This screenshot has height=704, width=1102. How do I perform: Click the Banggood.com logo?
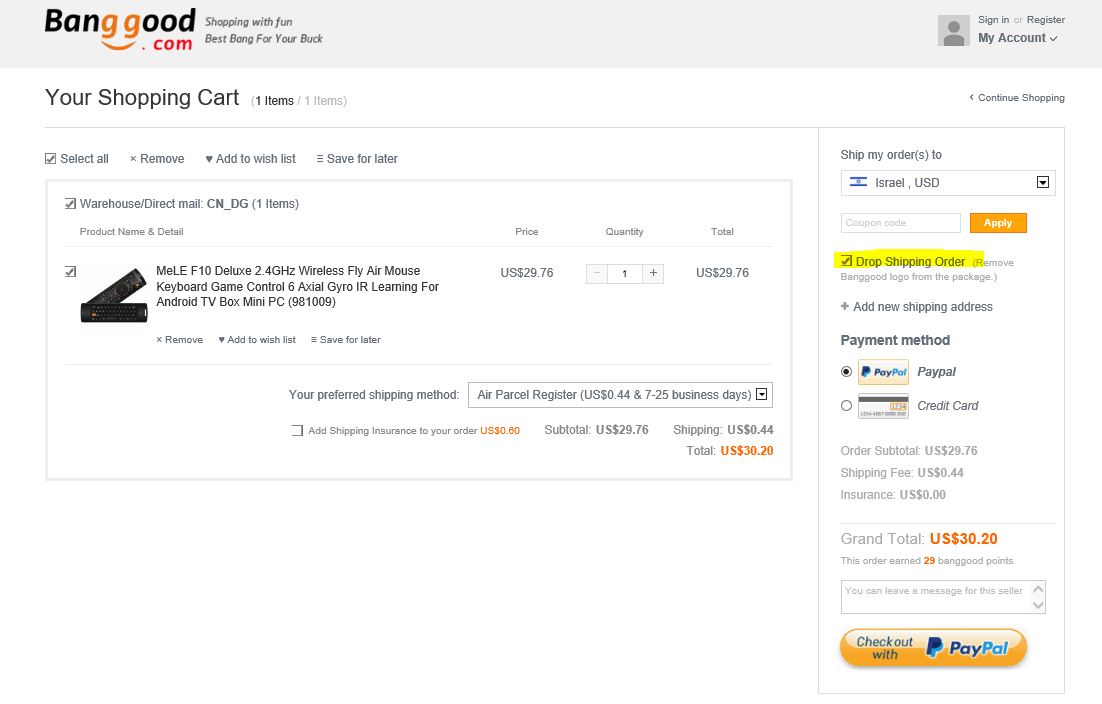pyautogui.click(x=118, y=31)
